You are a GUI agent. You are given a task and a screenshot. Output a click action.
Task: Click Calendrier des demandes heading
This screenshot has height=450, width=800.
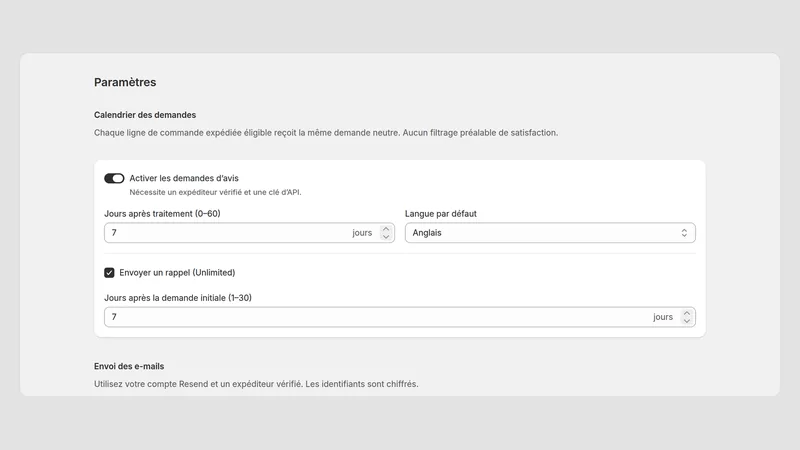(x=145, y=115)
